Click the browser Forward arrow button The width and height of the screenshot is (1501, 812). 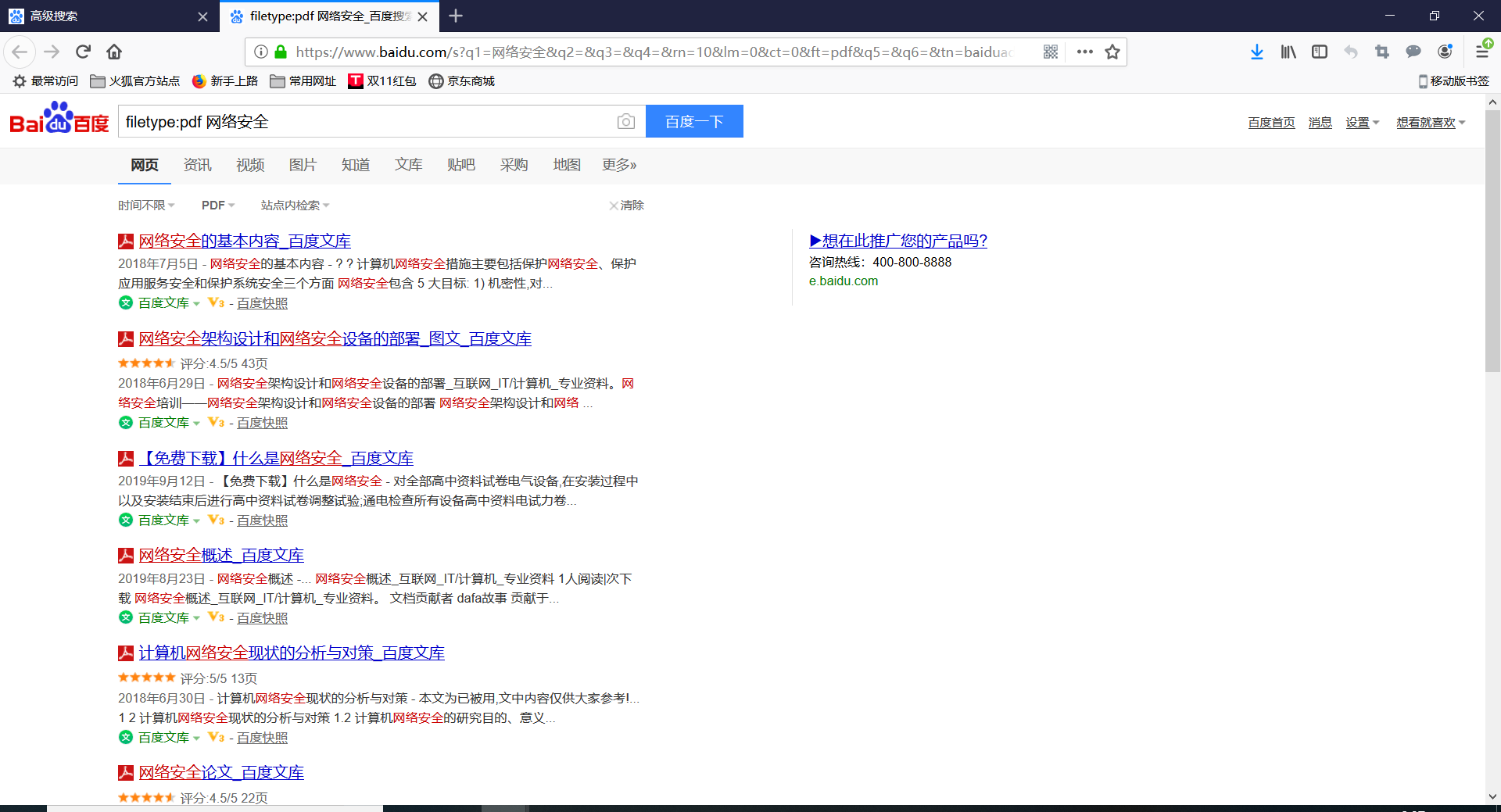pos(52,52)
